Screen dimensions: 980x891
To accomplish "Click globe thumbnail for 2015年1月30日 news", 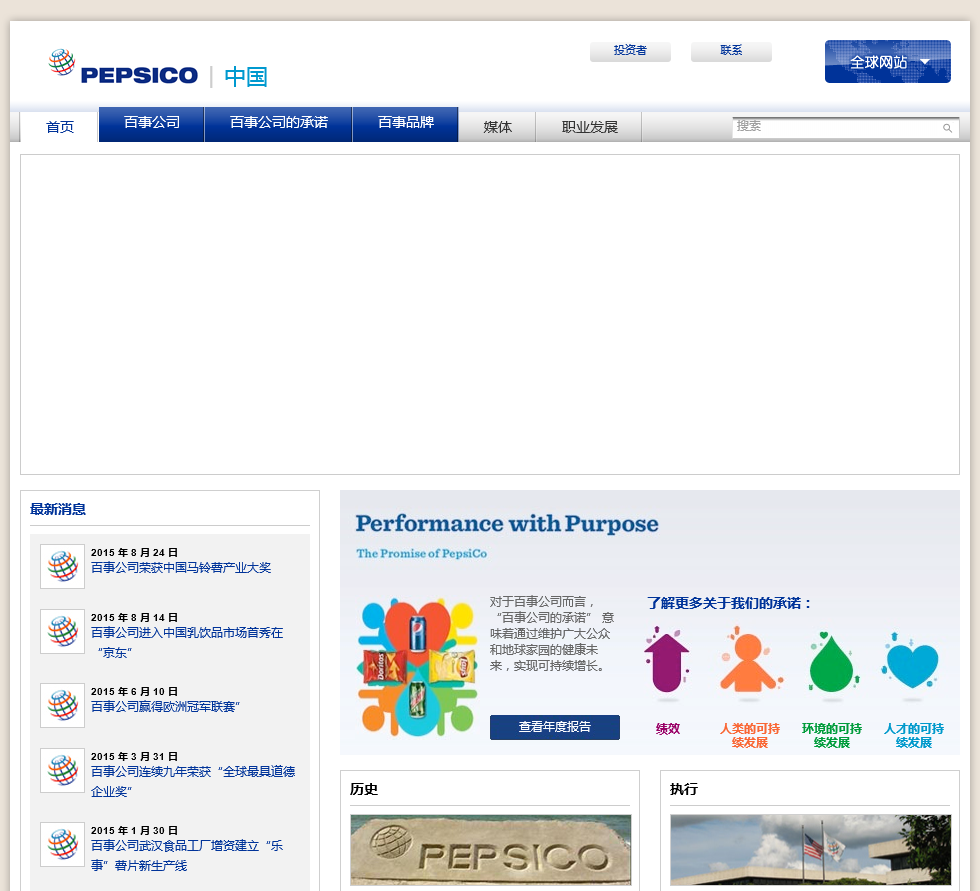I will [62, 844].
